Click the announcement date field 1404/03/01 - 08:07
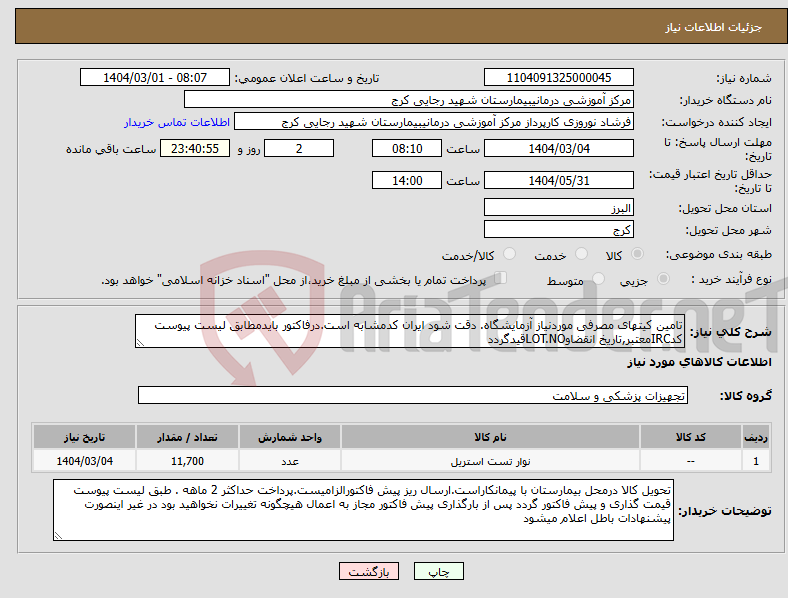 pos(155,78)
